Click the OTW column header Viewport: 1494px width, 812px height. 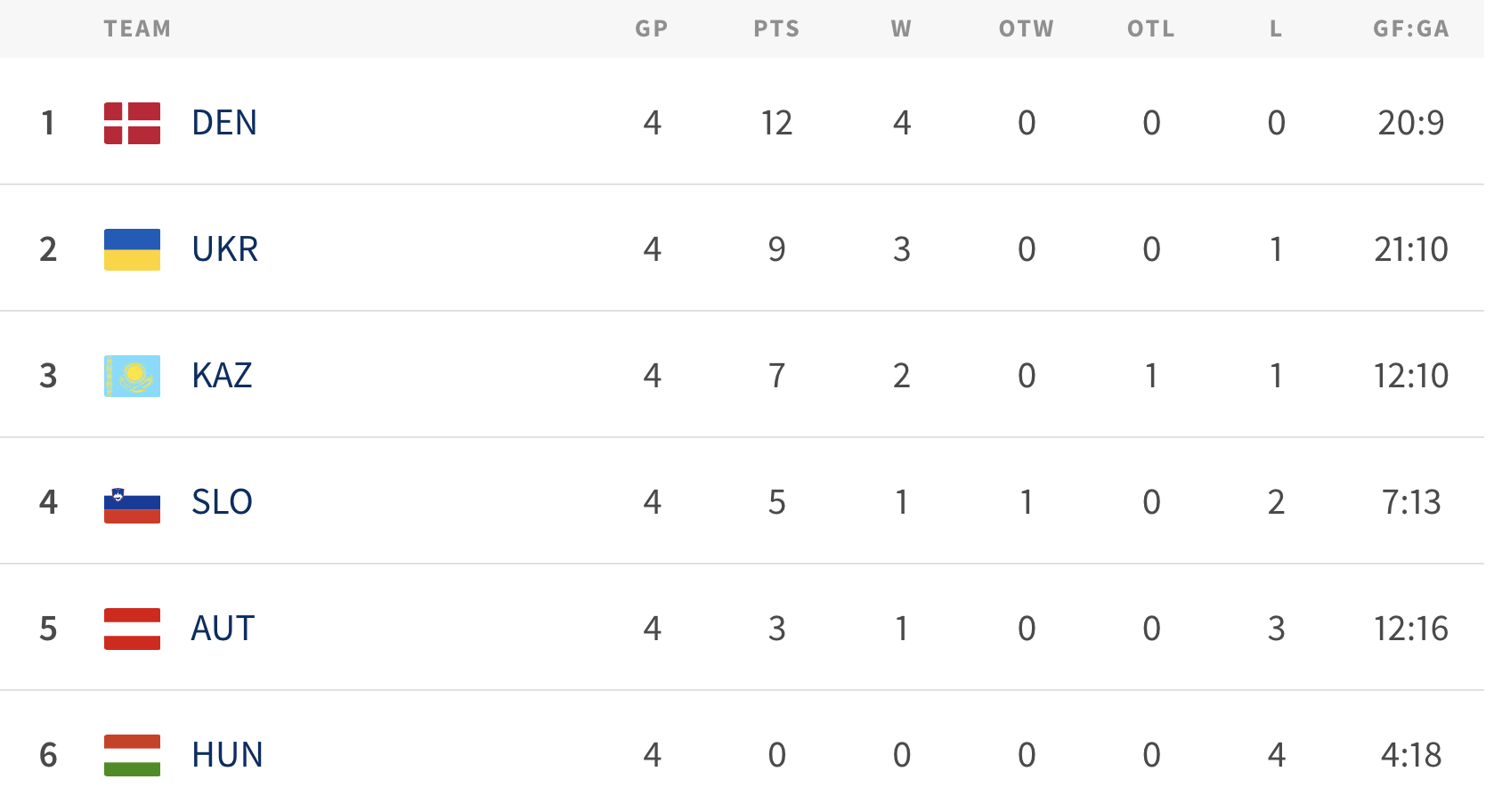(1027, 29)
